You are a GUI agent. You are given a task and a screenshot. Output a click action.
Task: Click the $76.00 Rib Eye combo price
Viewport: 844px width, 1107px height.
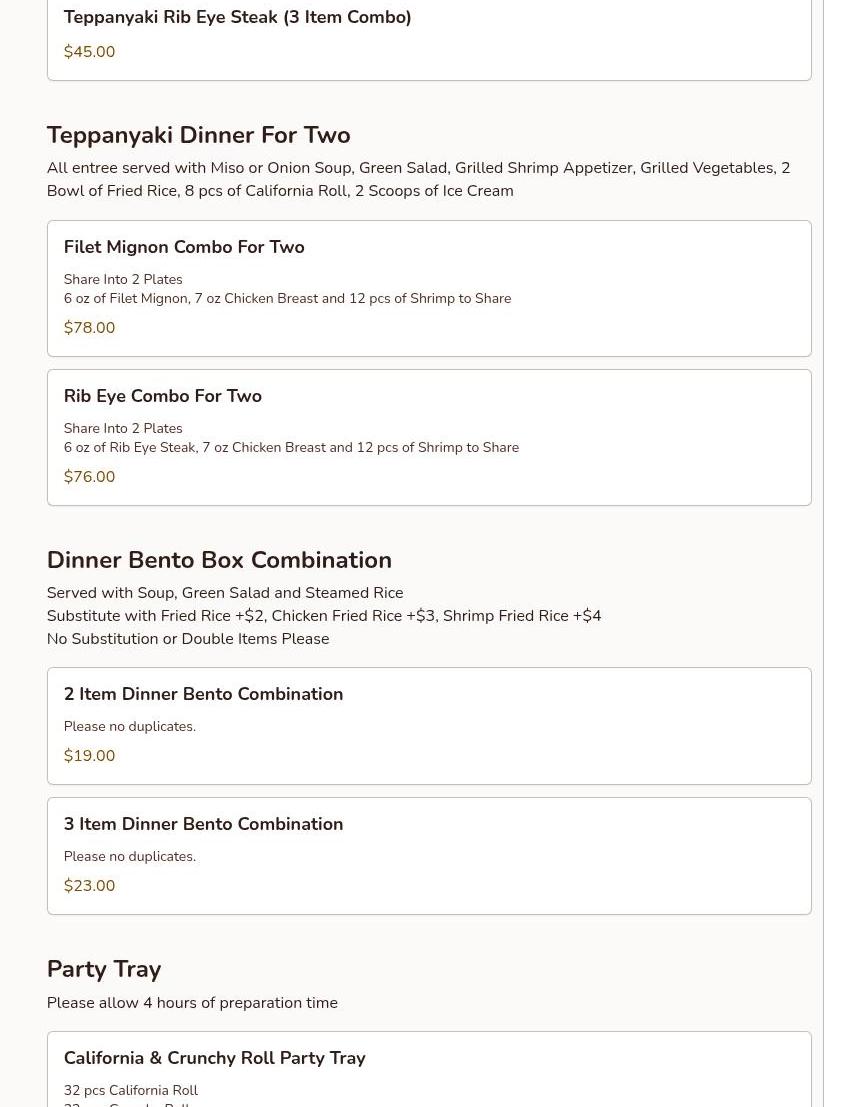pyautogui.click(x=89, y=477)
